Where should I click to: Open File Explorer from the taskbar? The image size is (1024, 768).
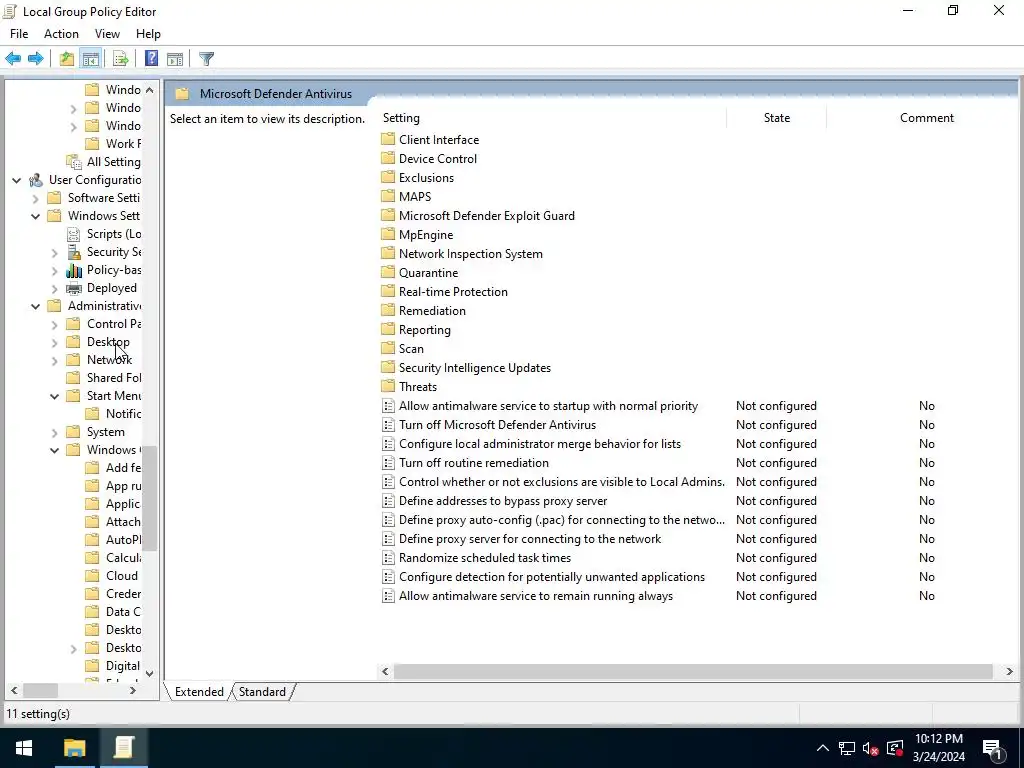[x=74, y=748]
